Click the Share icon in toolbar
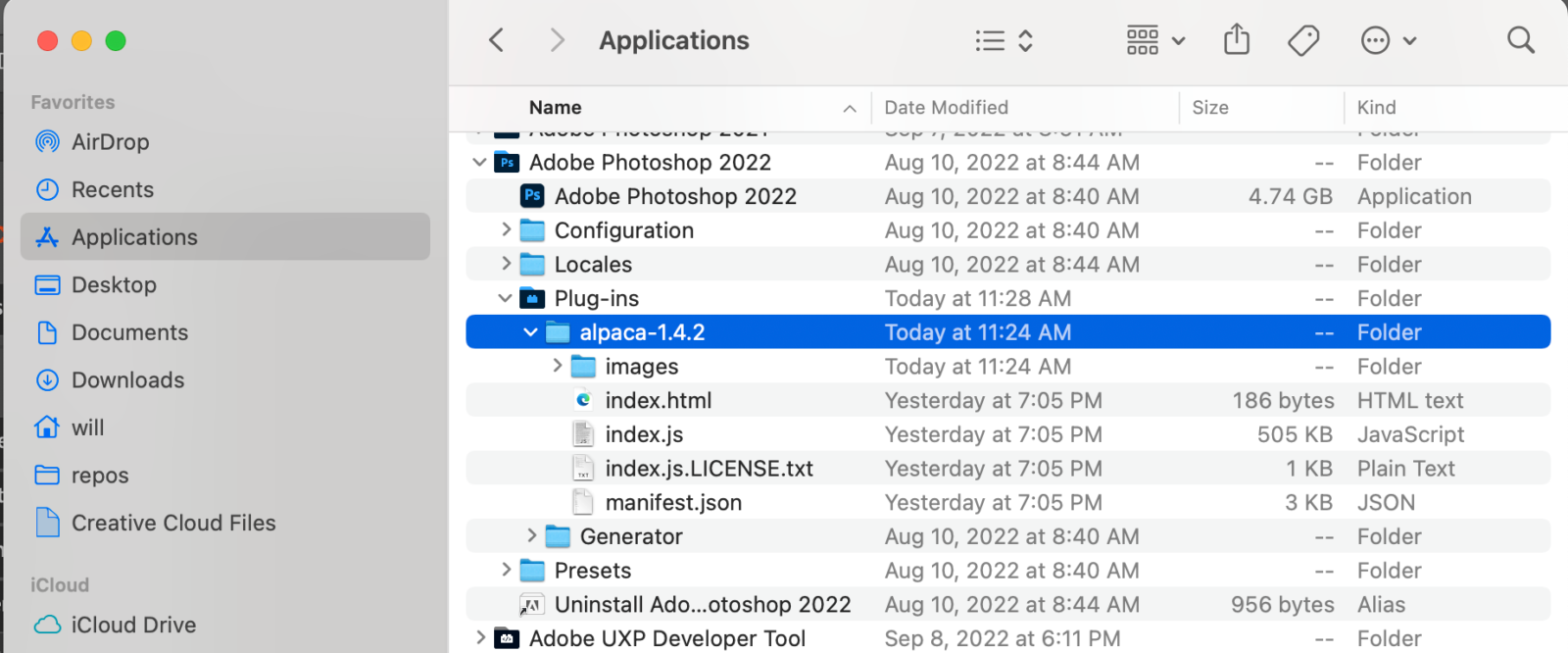1568x653 pixels. point(1237,40)
